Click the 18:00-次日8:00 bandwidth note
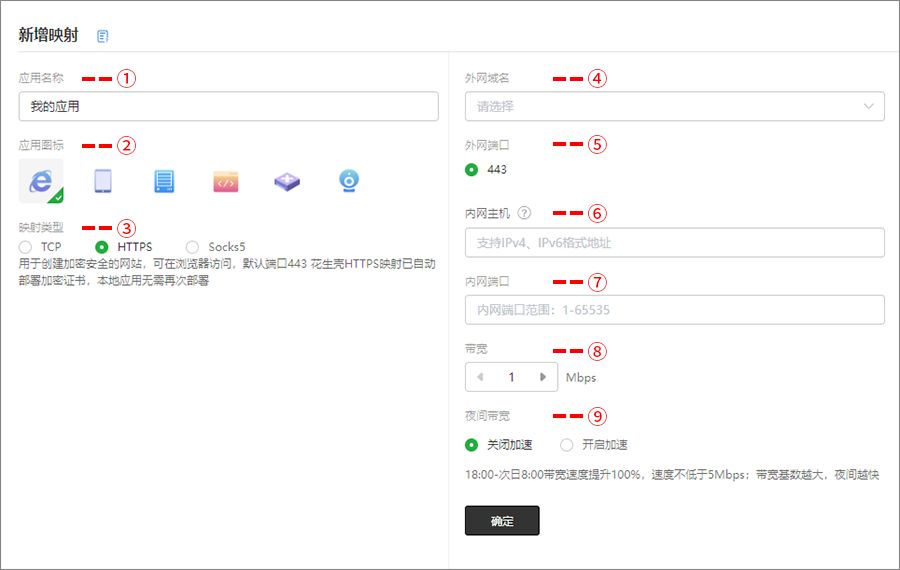The height and width of the screenshot is (570, 900). coord(672,475)
